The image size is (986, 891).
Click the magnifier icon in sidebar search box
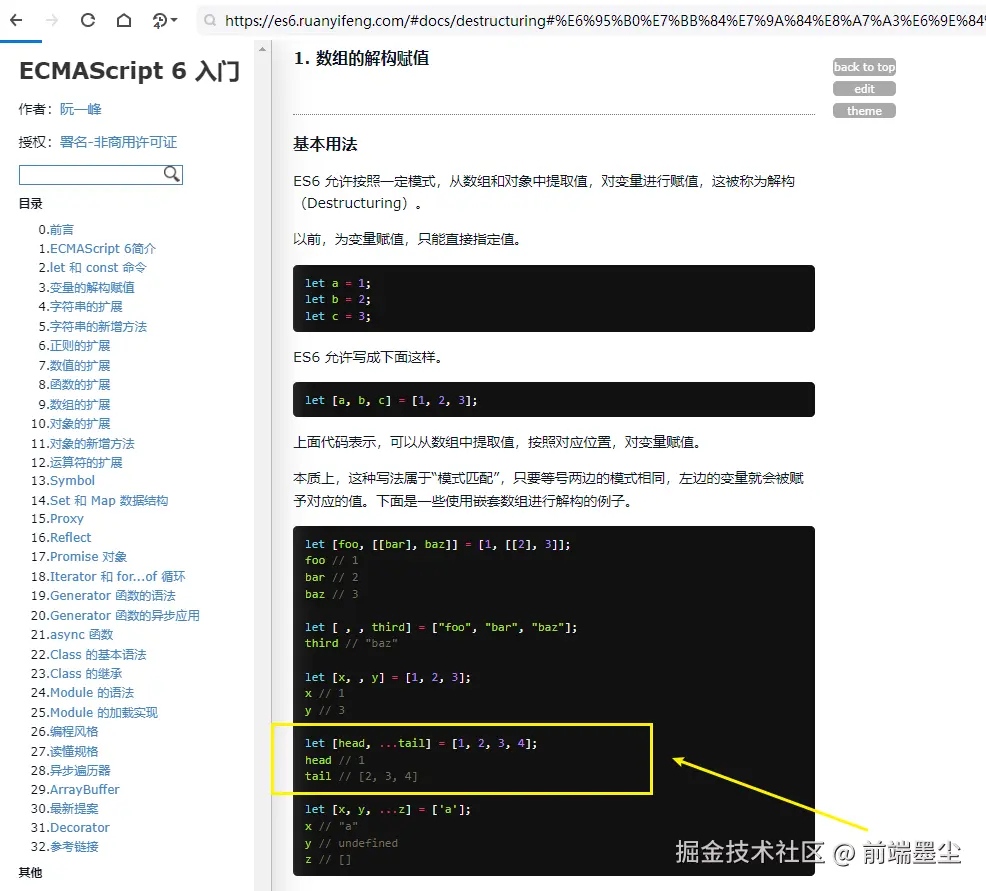[172, 174]
